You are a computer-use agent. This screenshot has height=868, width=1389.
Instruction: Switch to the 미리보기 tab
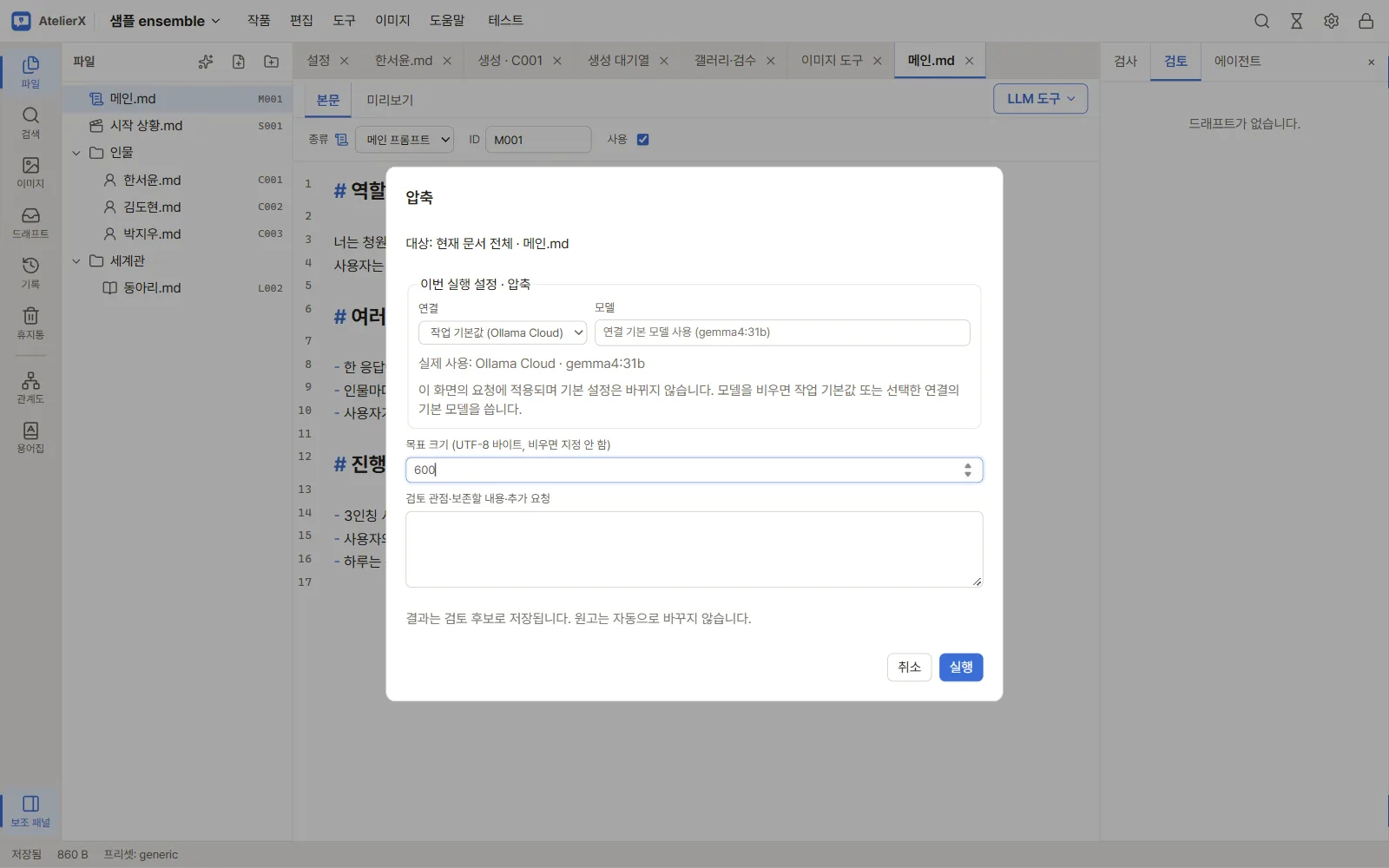(390, 100)
